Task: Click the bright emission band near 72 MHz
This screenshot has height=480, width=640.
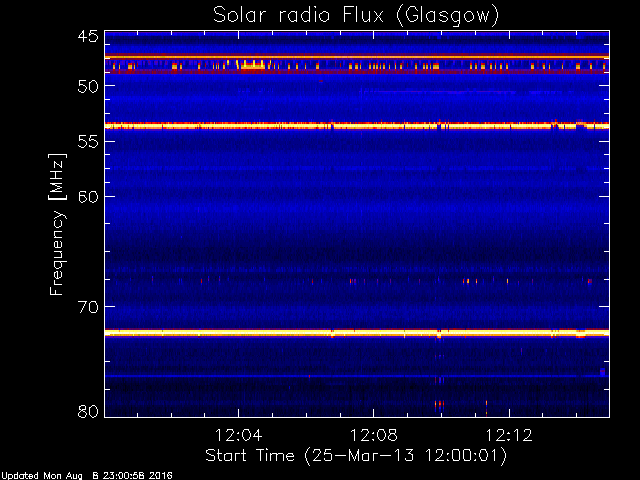Action: (357, 333)
